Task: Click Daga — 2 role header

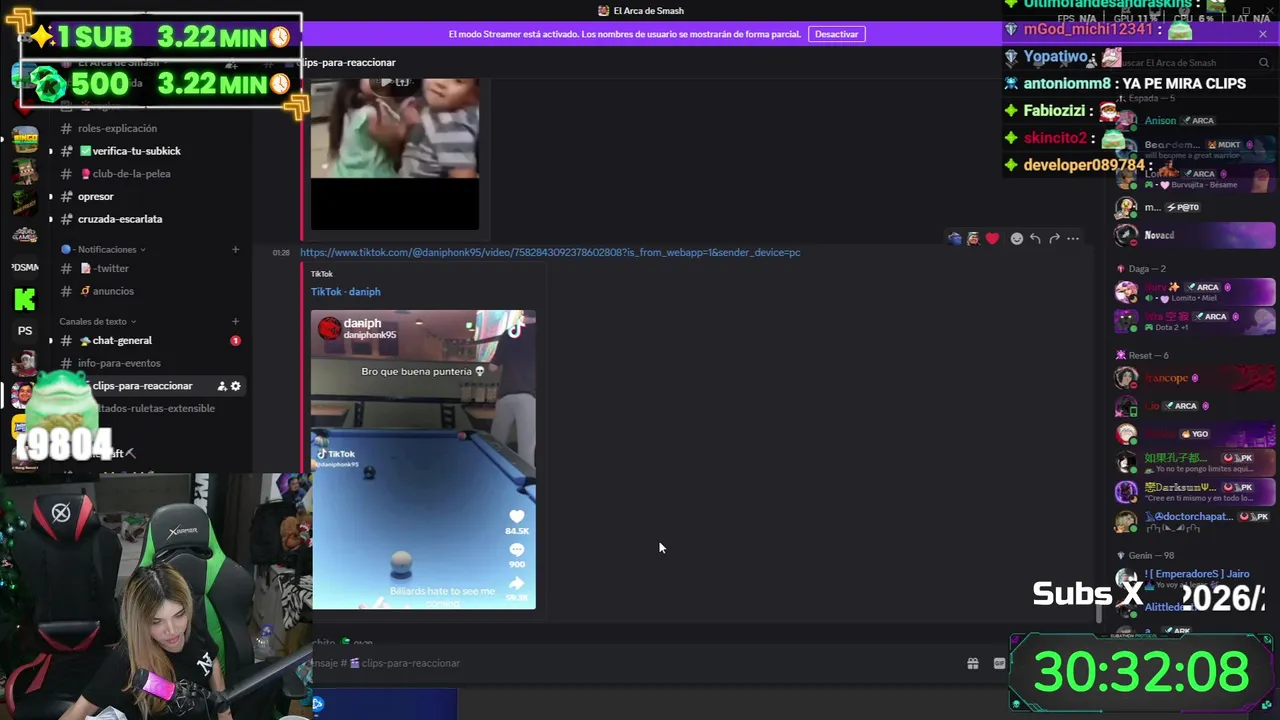Action: coord(1147,269)
